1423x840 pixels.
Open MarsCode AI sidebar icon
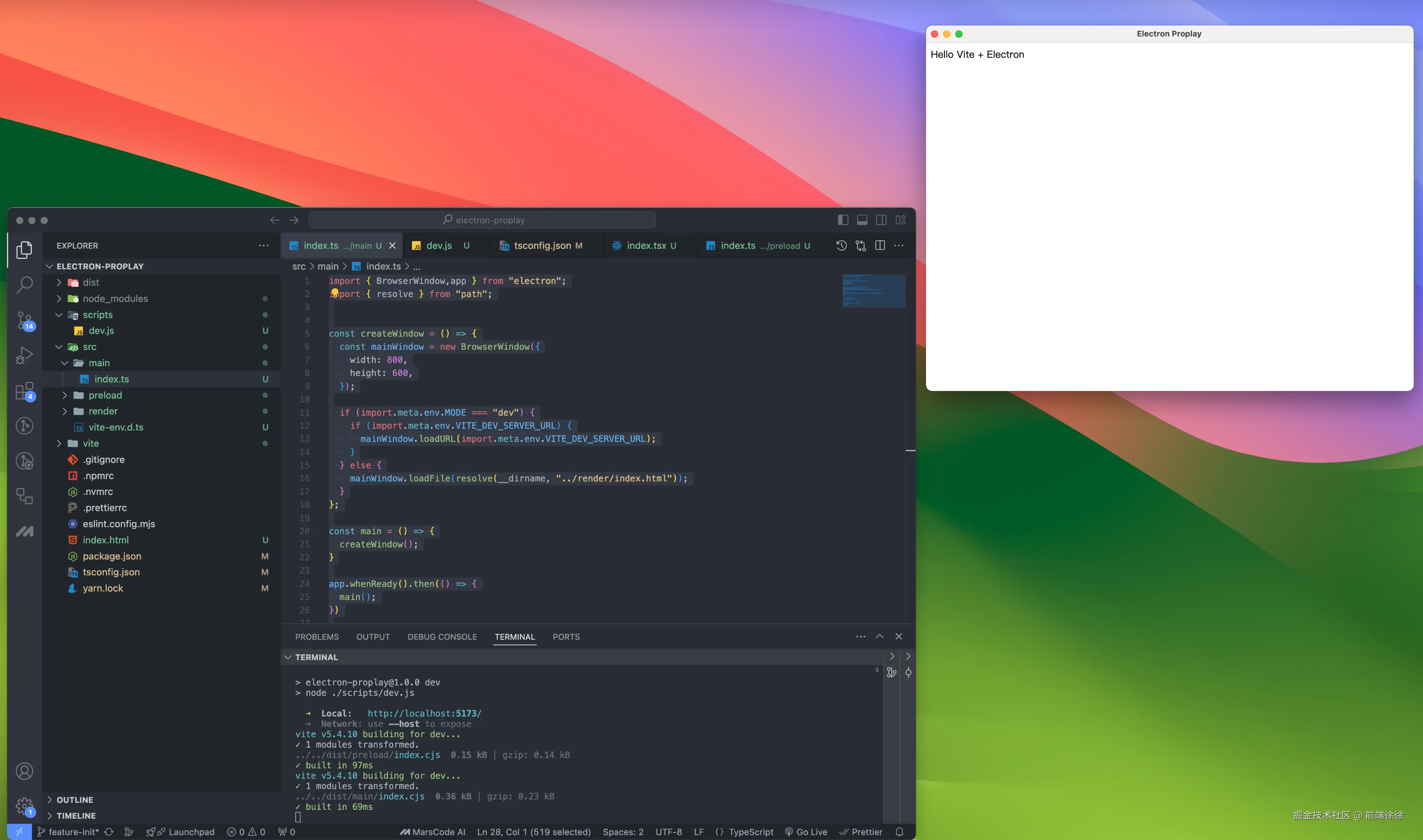point(24,531)
